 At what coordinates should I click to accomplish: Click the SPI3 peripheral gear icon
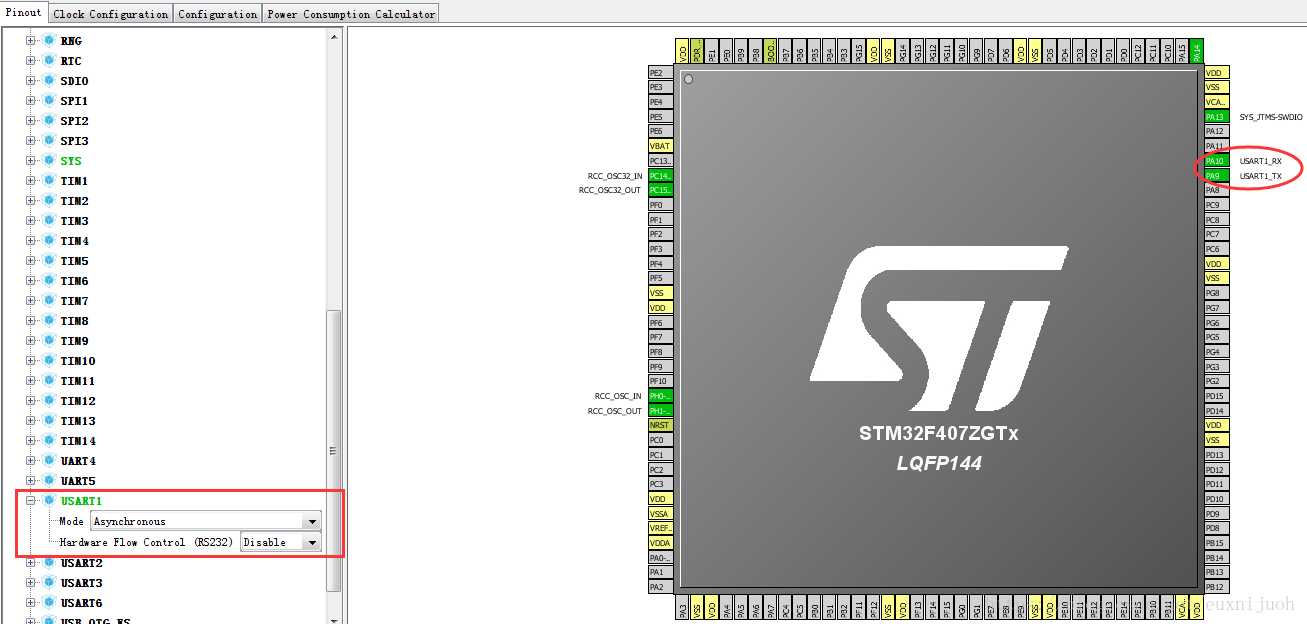(x=48, y=141)
